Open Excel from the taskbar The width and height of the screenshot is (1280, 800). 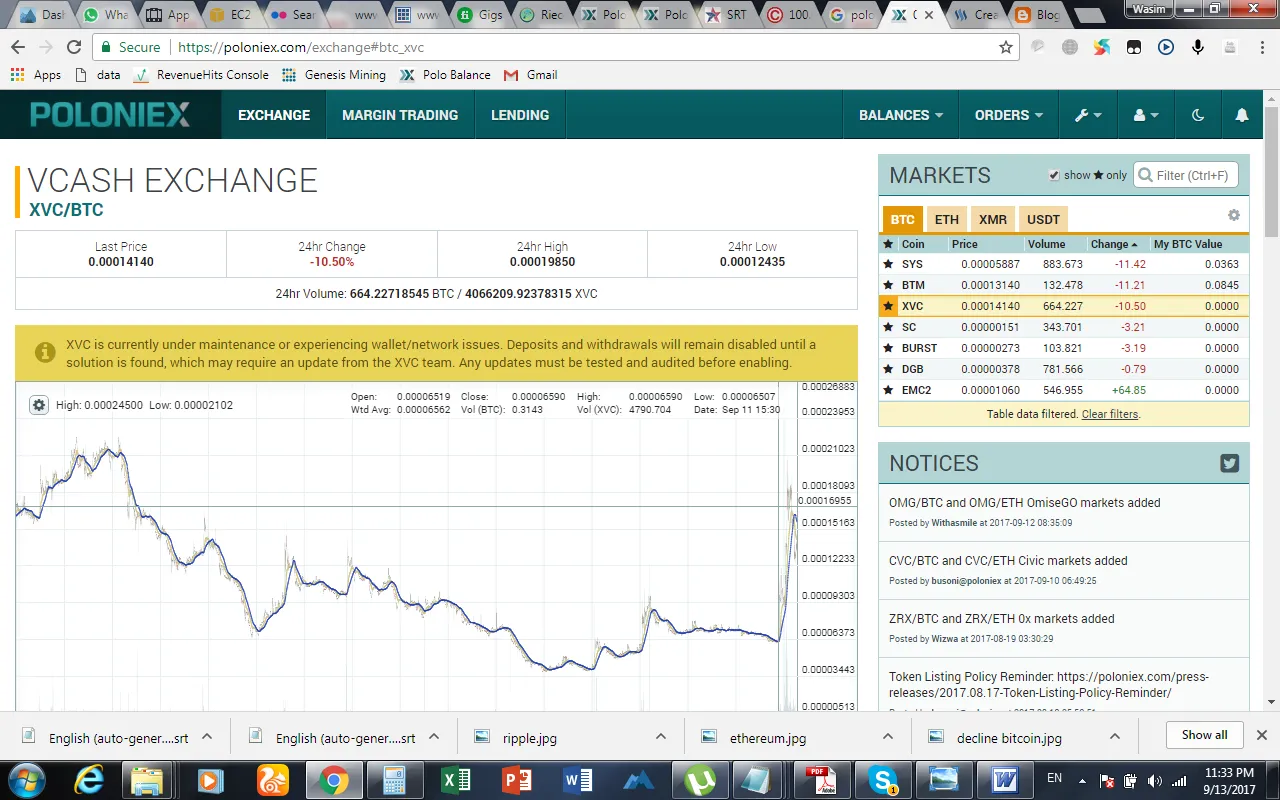(455, 780)
